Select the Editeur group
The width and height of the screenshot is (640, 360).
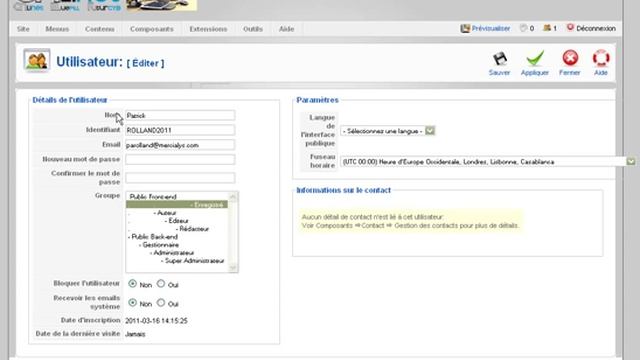pyautogui.click(x=177, y=221)
